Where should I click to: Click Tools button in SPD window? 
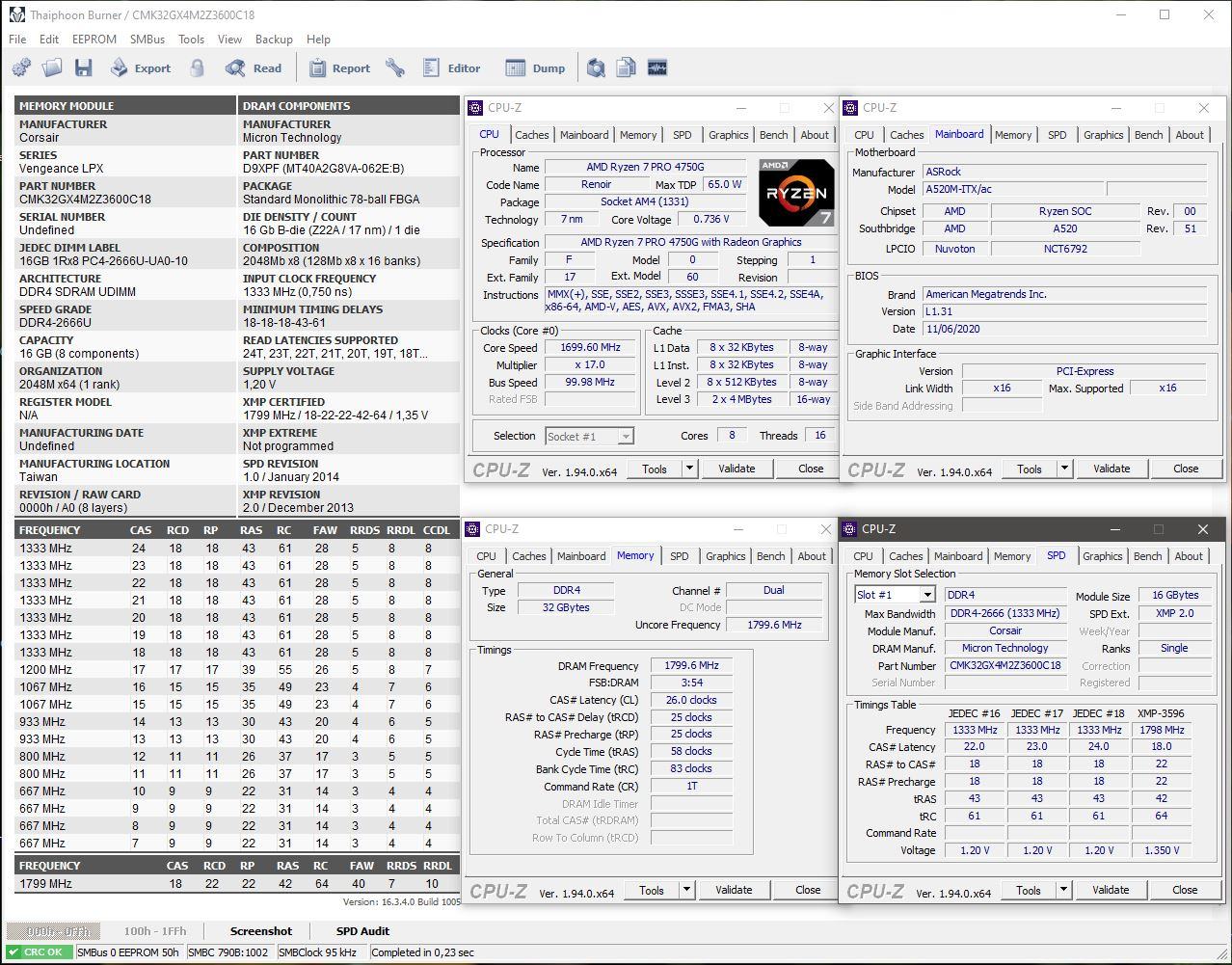1029,890
